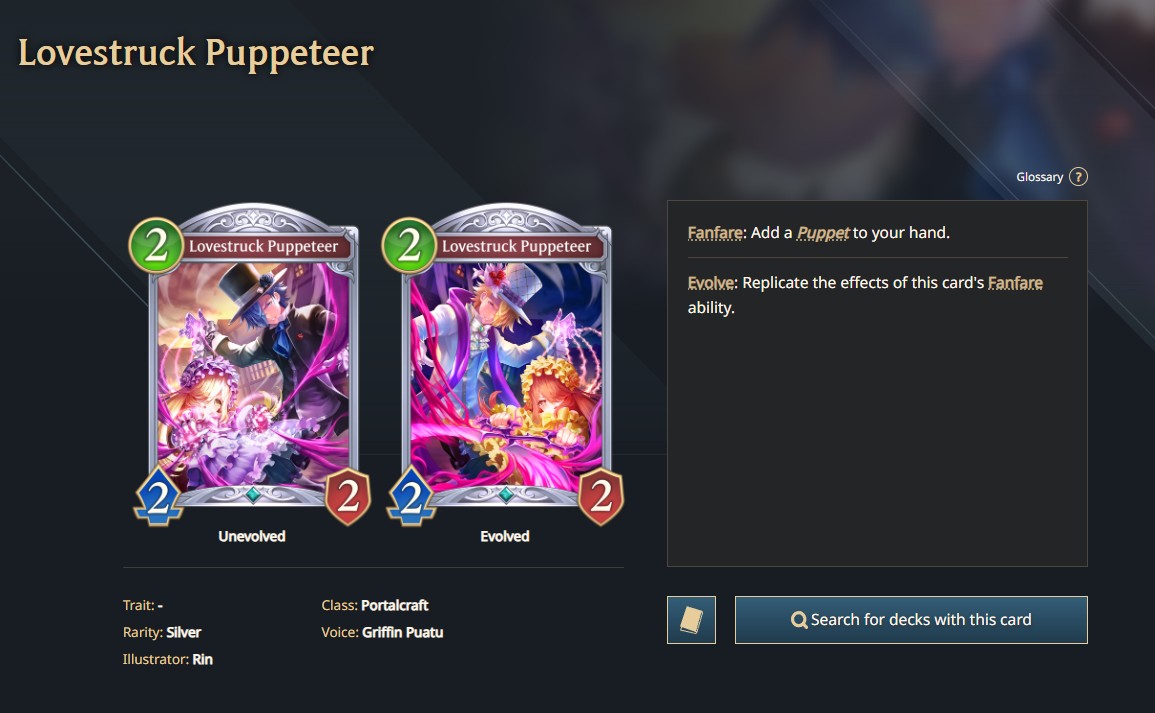
Task: Click the card notebook icon button
Action: coord(691,619)
